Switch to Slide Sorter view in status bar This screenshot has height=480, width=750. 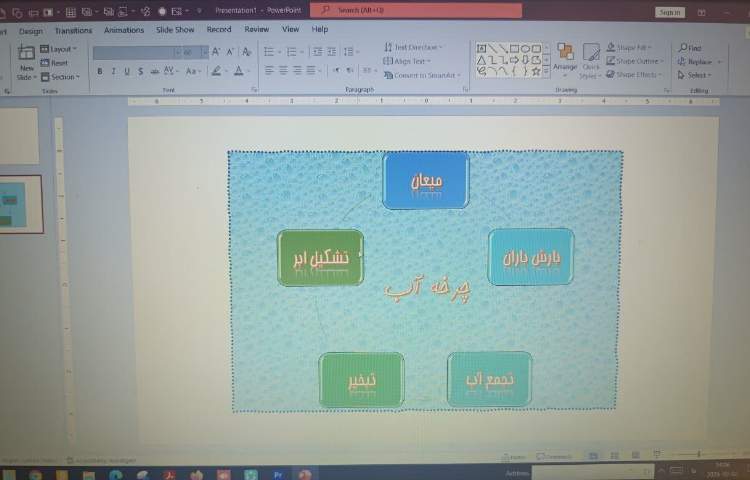(615, 456)
